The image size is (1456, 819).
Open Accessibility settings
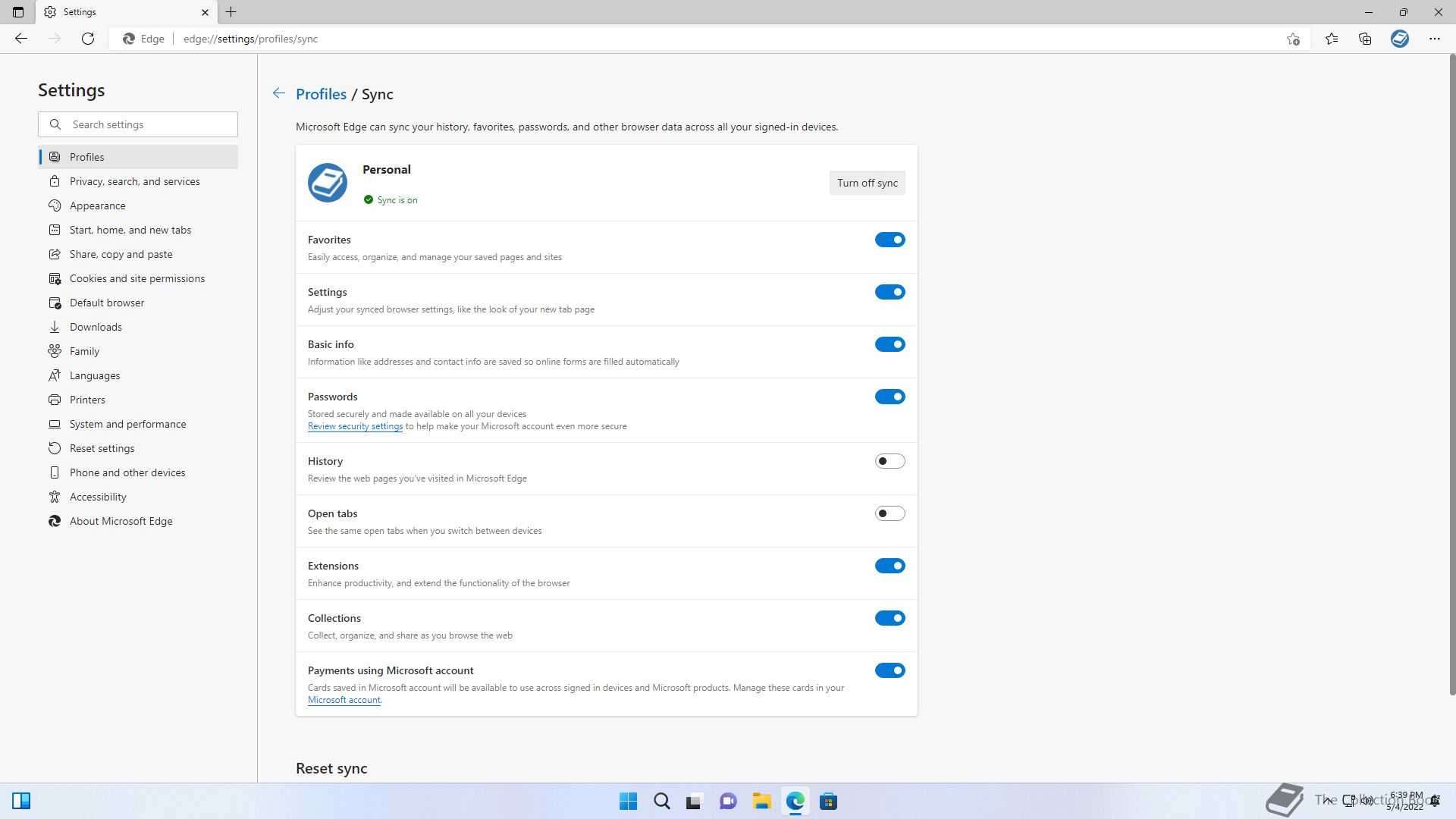pos(138,497)
